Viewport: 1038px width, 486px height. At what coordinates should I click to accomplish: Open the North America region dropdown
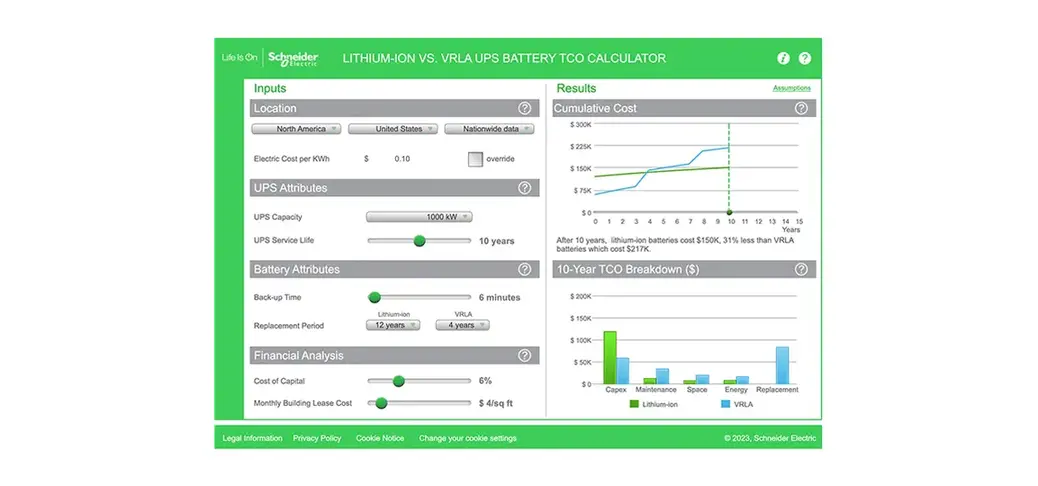coord(297,129)
